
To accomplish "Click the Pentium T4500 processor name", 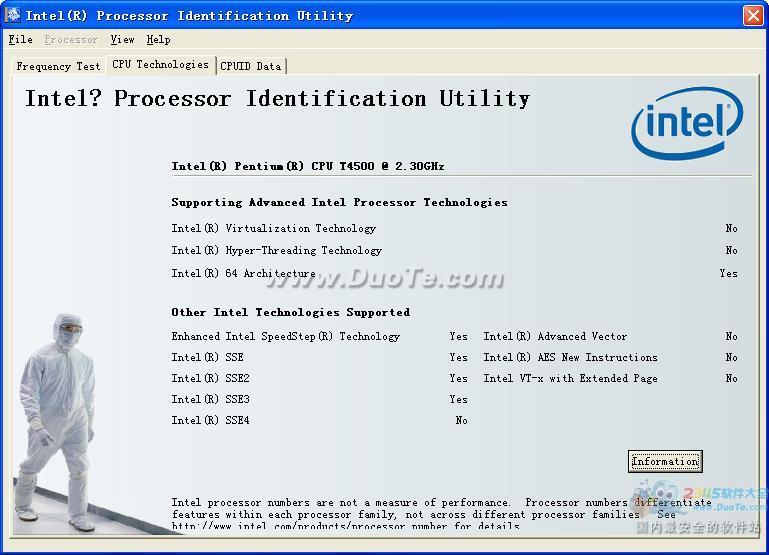I will pyautogui.click(x=308, y=166).
